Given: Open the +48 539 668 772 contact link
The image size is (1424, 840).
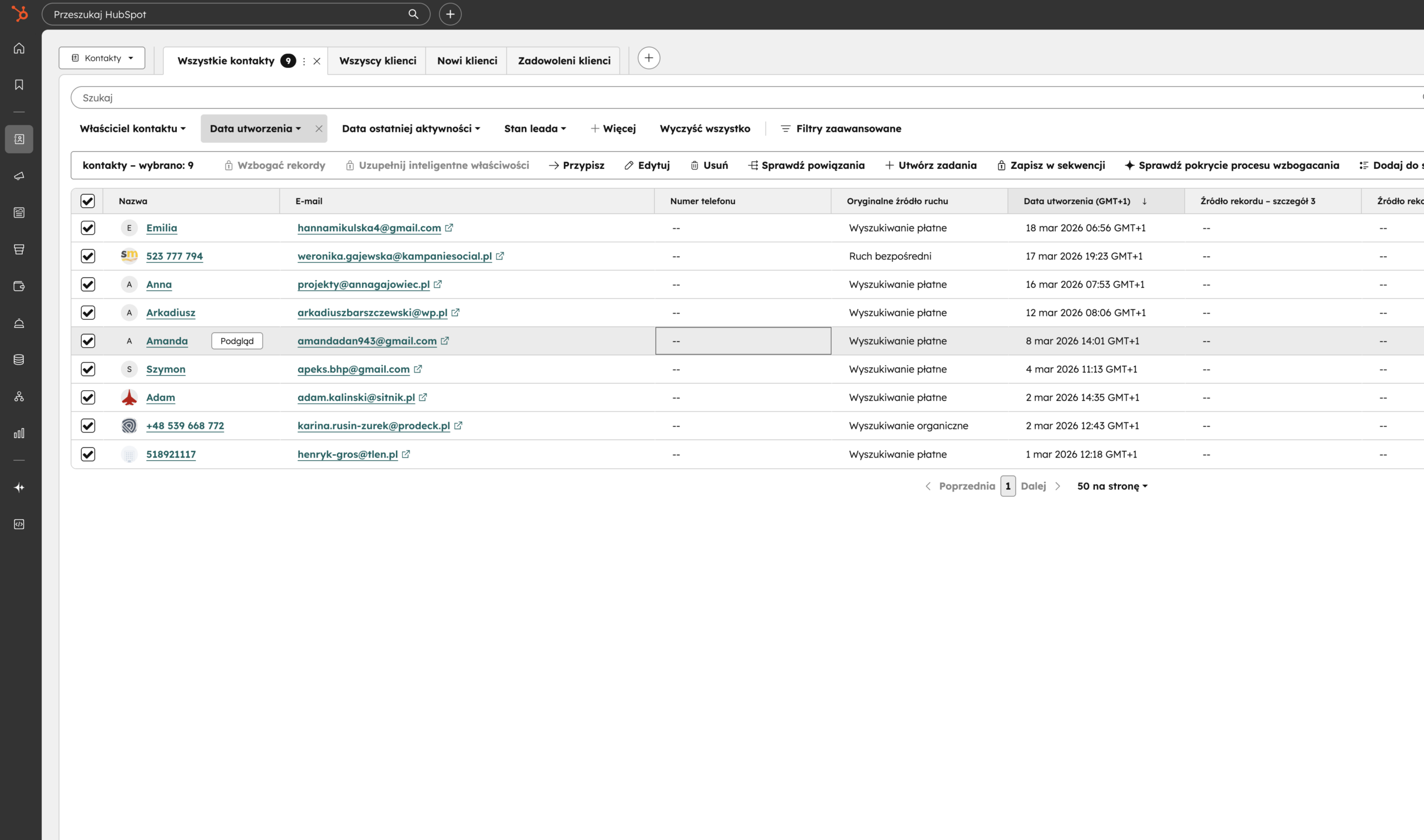Looking at the screenshot, I should pyautogui.click(x=185, y=426).
